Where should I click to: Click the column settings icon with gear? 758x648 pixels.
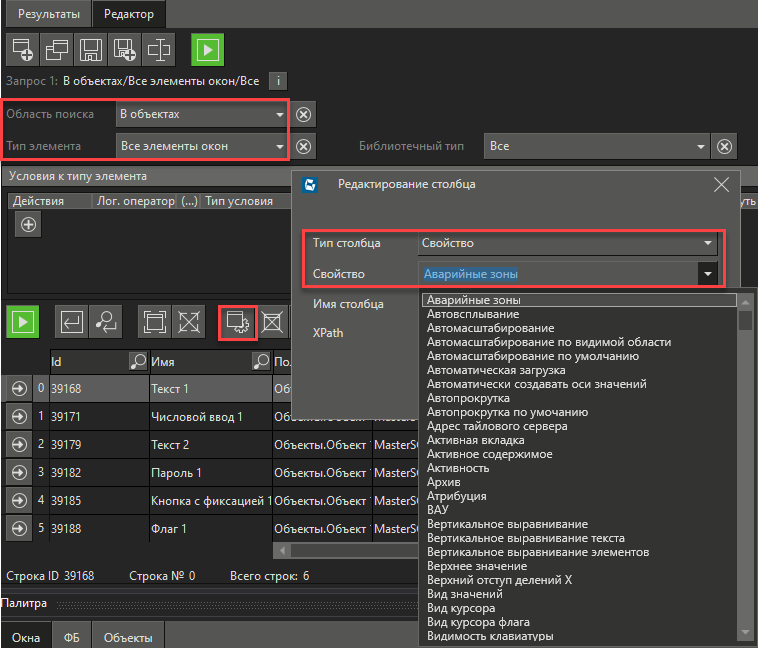tap(238, 321)
